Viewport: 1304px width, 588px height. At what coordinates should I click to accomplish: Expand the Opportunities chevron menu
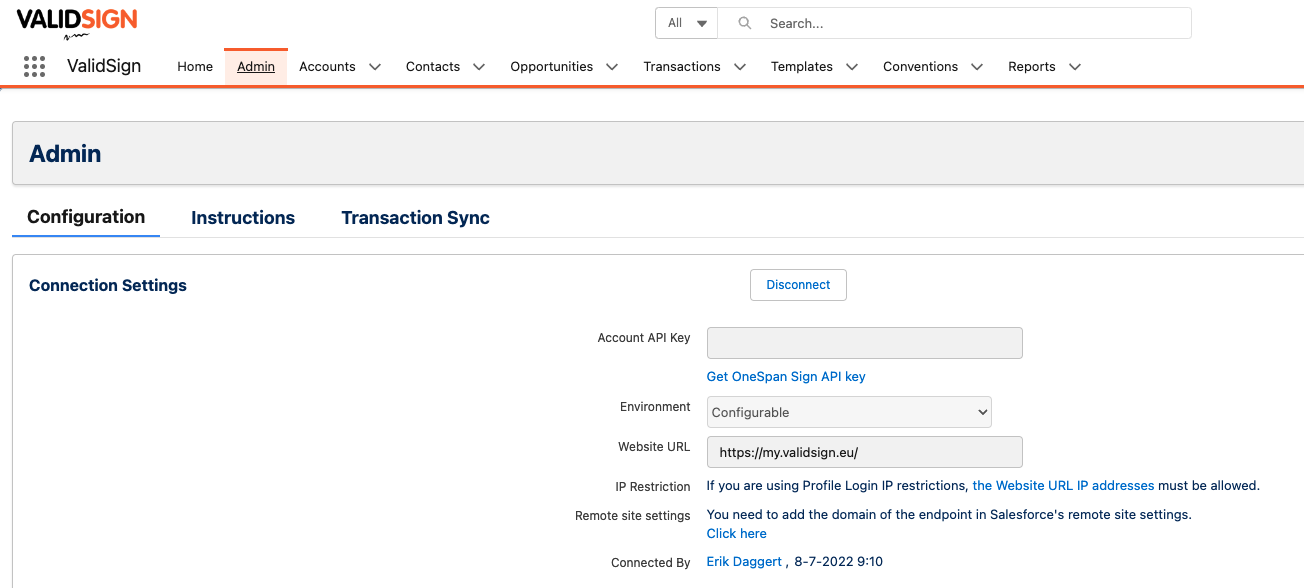pos(612,67)
